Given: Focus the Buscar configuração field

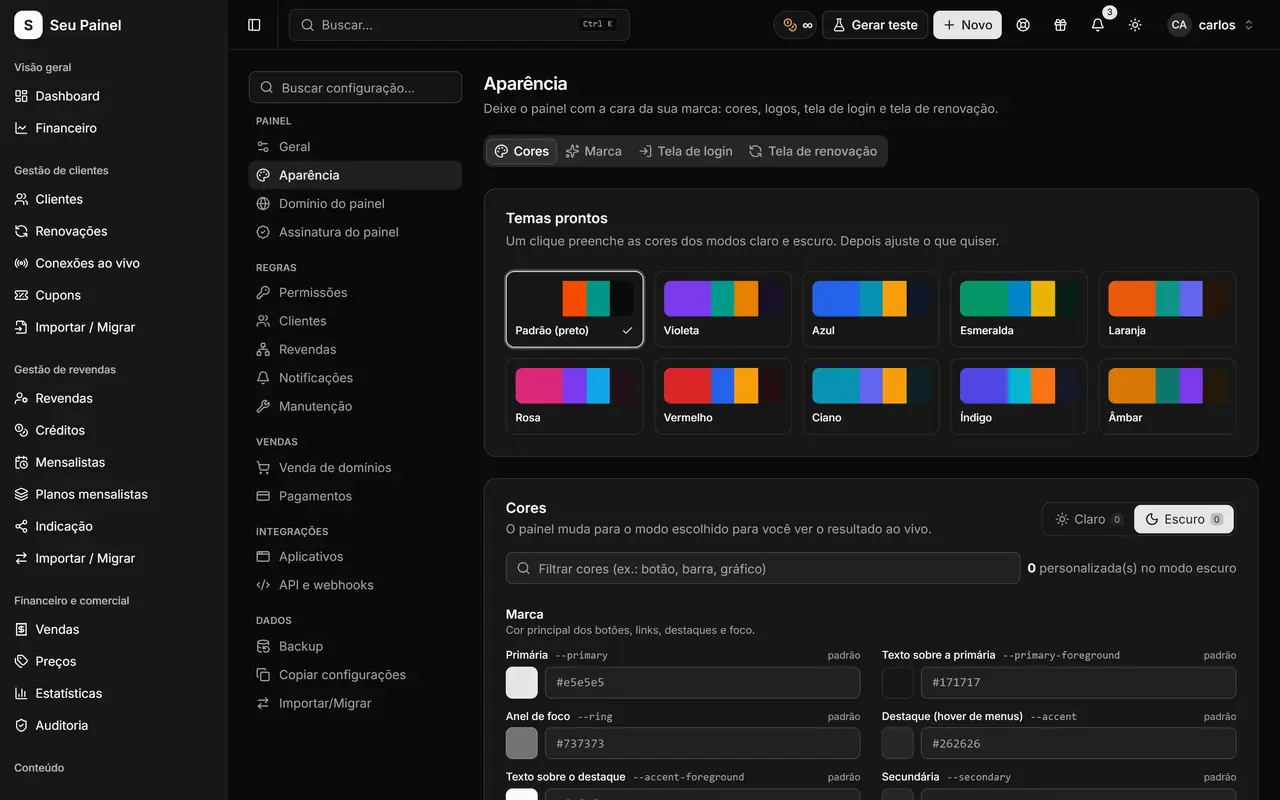Looking at the screenshot, I should (x=355, y=87).
